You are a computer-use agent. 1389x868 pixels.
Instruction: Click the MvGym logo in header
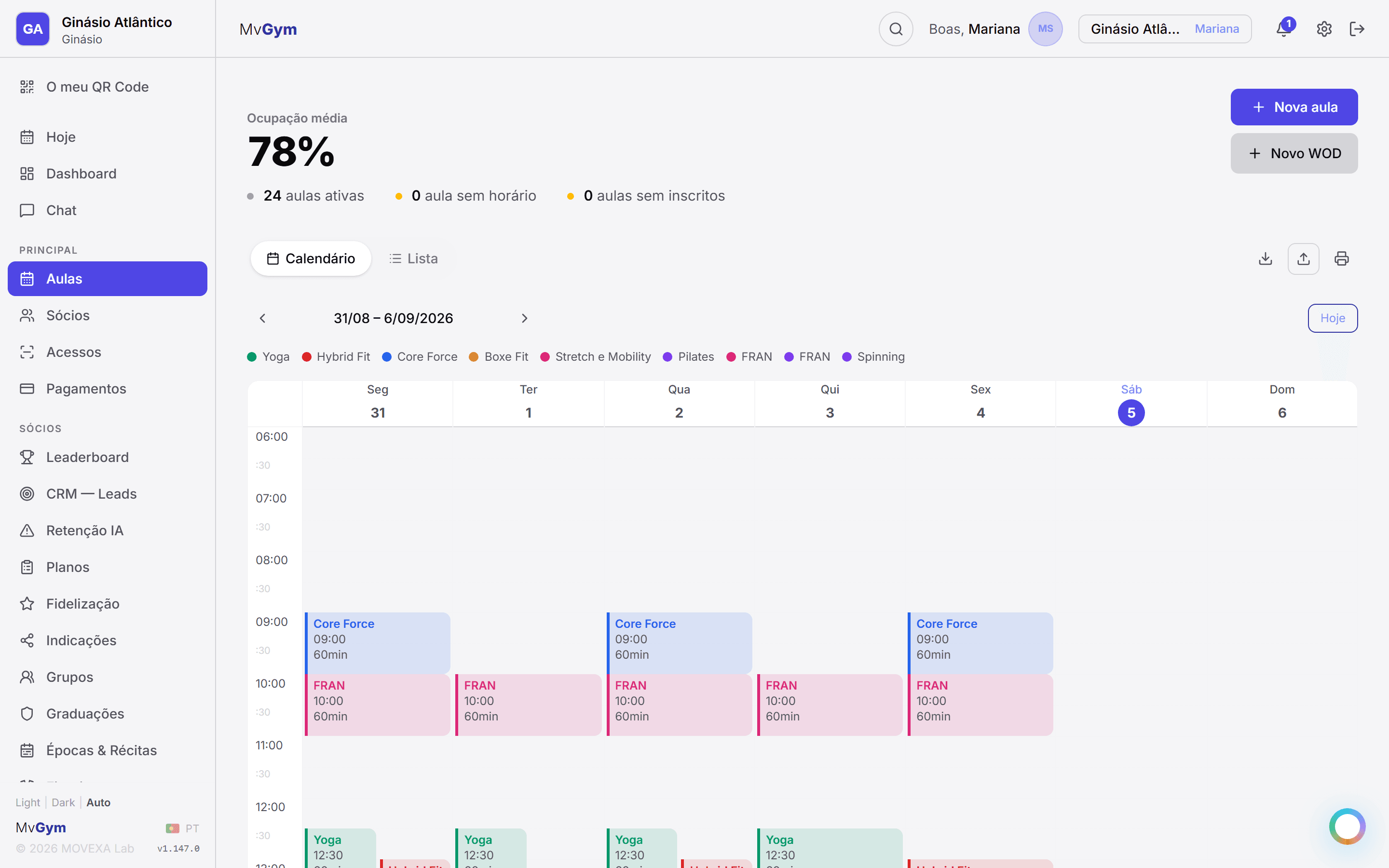coord(268,29)
